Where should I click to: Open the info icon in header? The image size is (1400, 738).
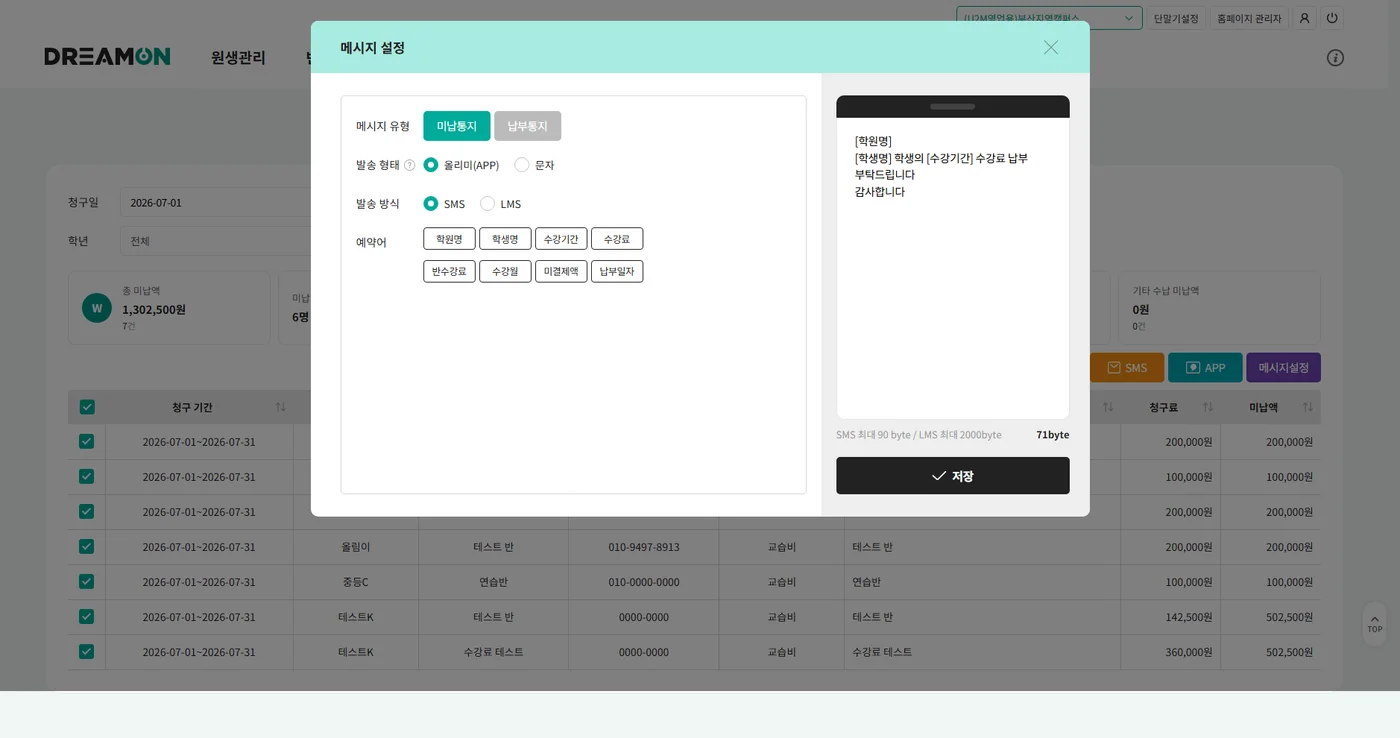tap(1335, 57)
